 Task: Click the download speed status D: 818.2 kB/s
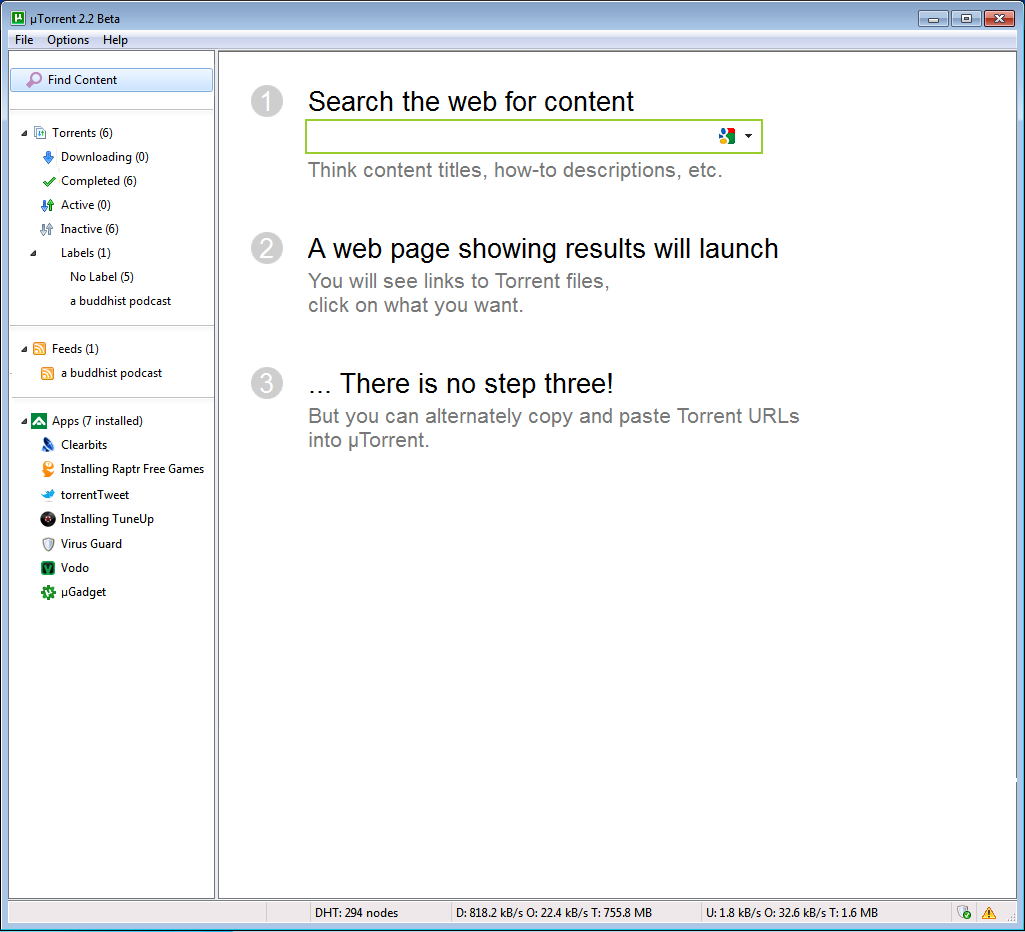(554, 912)
